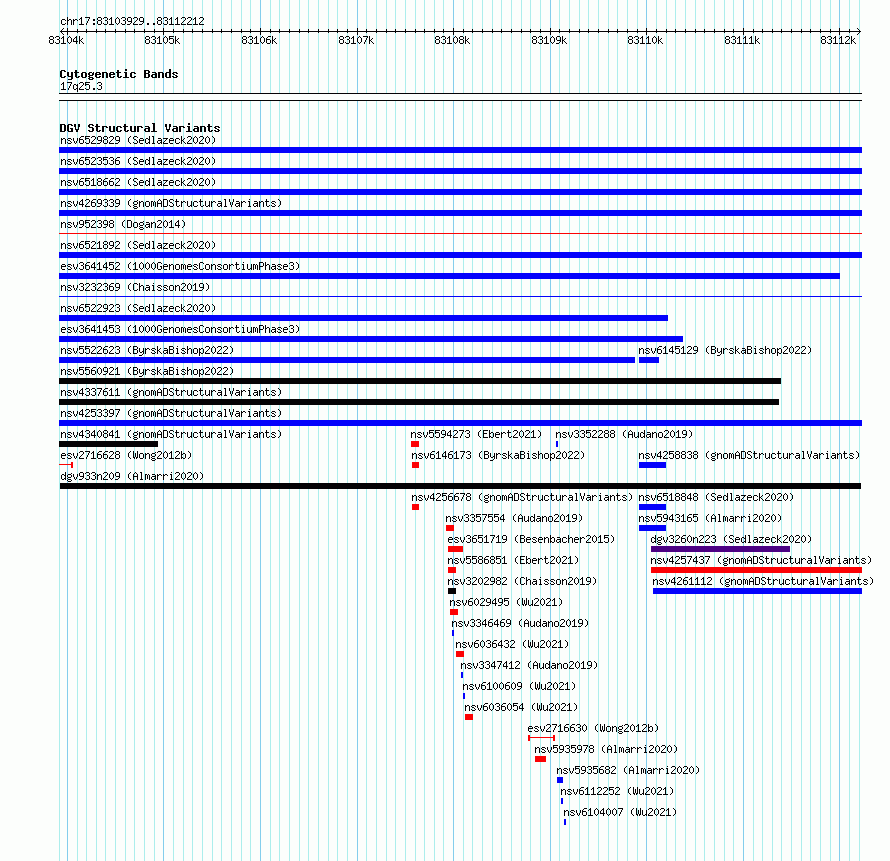This screenshot has width=890, height=861.
Task: Click first esv3641452 1000Genomes variant label
Action: pyautogui.click(x=180, y=266)
